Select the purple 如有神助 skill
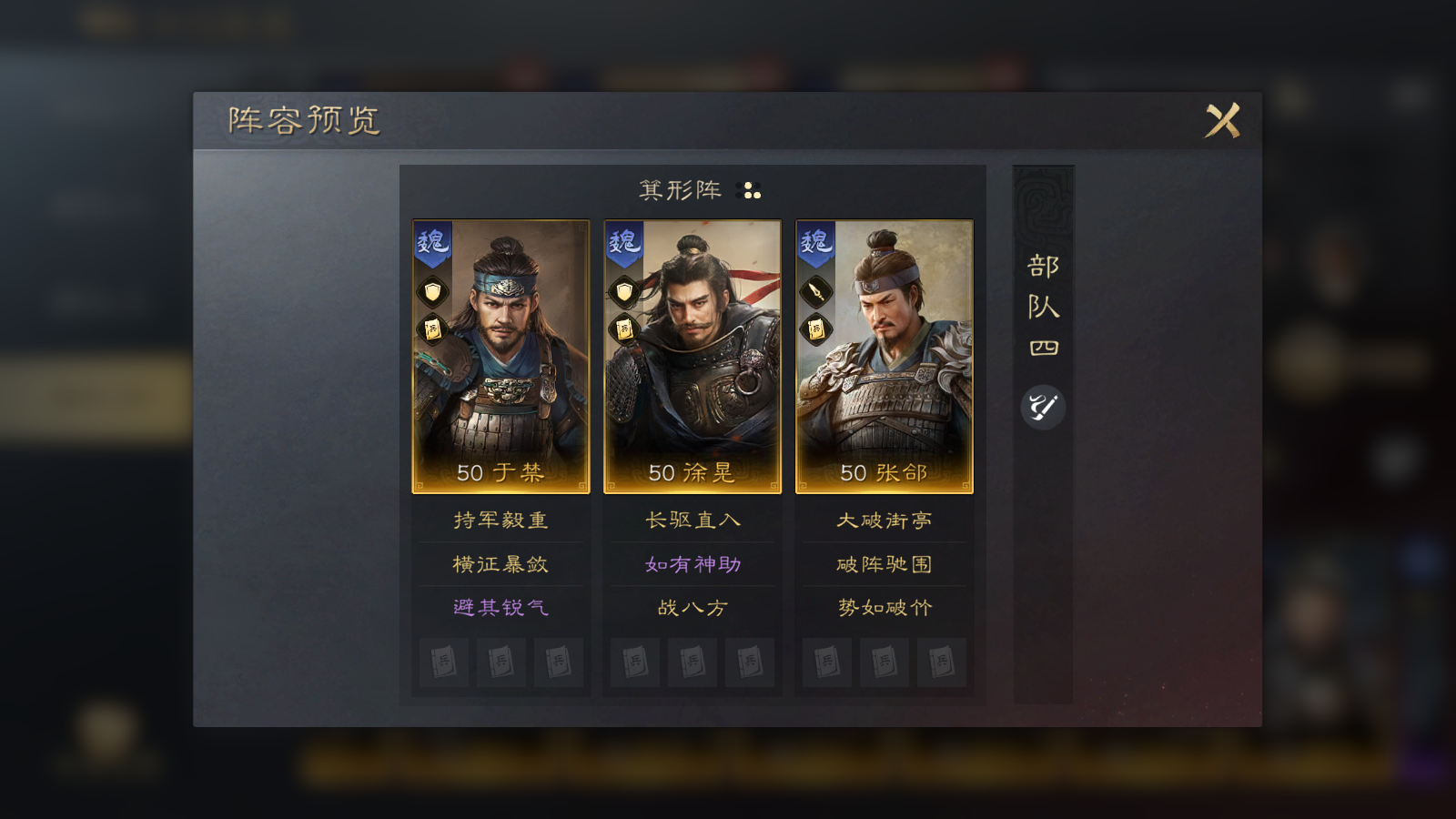 (693, 564)
